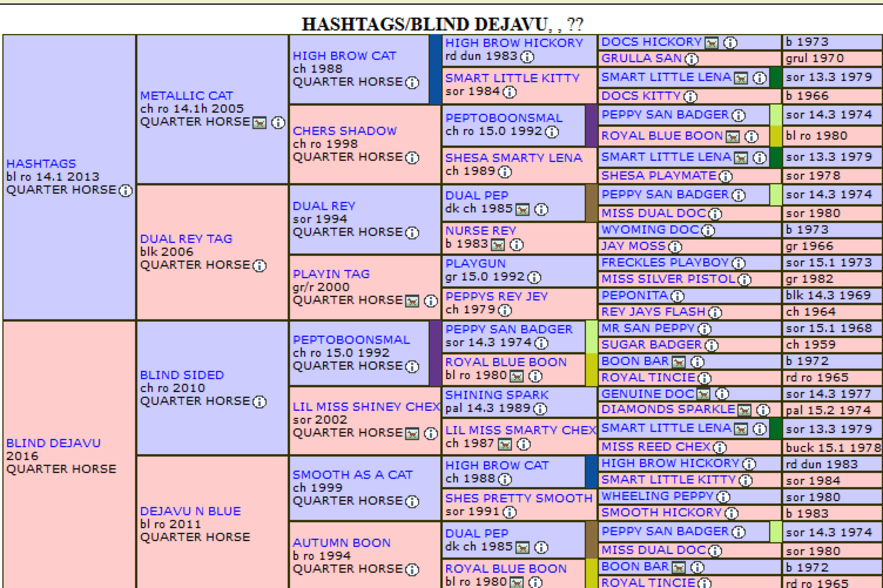Follow the DEJAVU N BLUE link
Screen dimensions: 883x588
click(190, 511)
